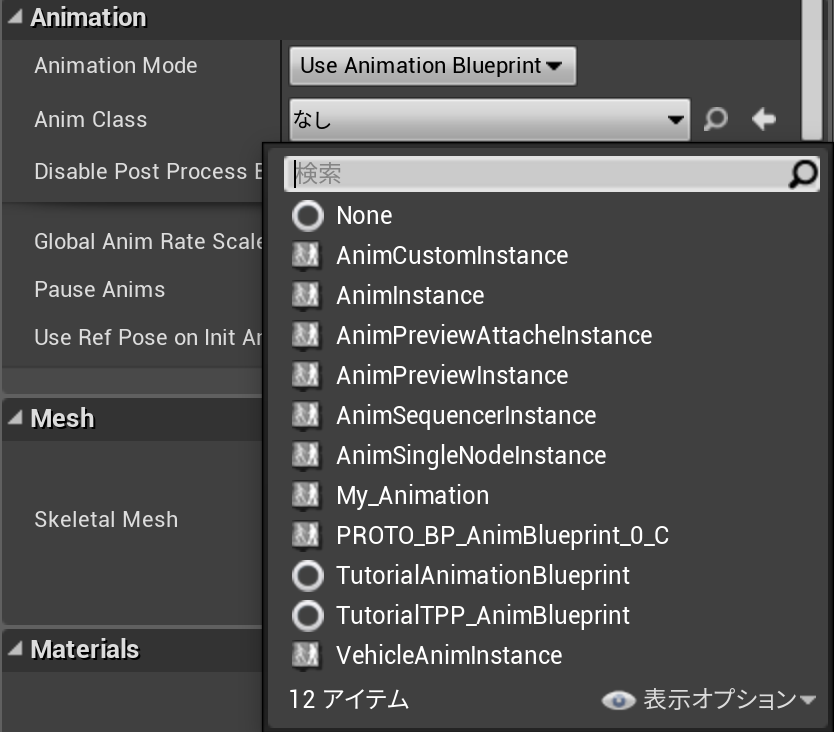Viewport: 834px width, 732px height.
Task: Collapse the Animation section
Action: point(14,17)
